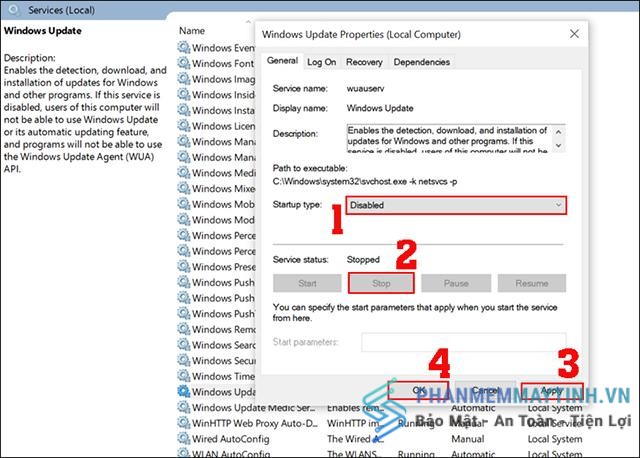Click the wuauserv service name text
The image size is (640, 458).
point(365,89)
